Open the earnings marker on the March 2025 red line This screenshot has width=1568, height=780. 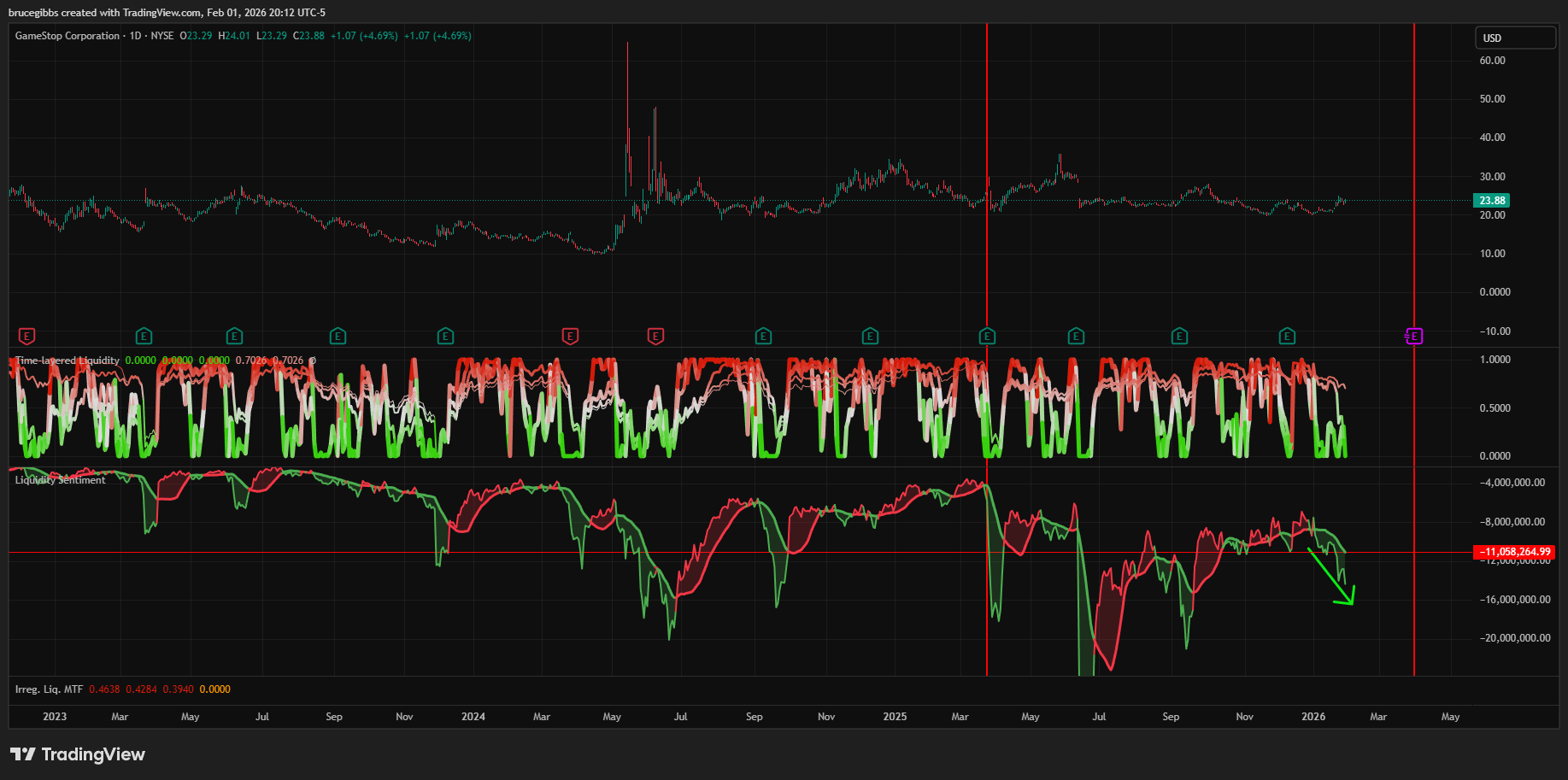tap(987, 337)
